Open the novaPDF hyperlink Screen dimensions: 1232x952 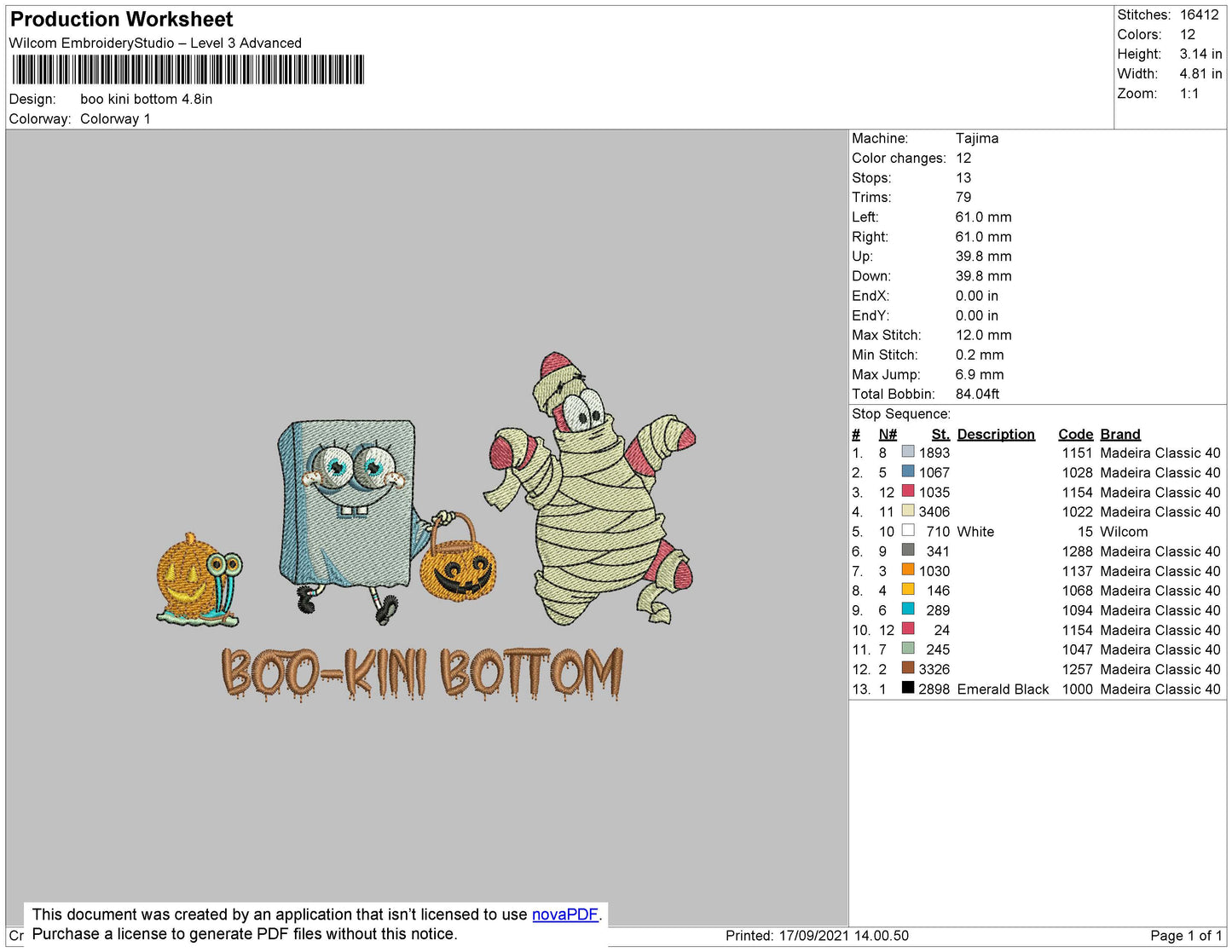[x=564, y=914]
